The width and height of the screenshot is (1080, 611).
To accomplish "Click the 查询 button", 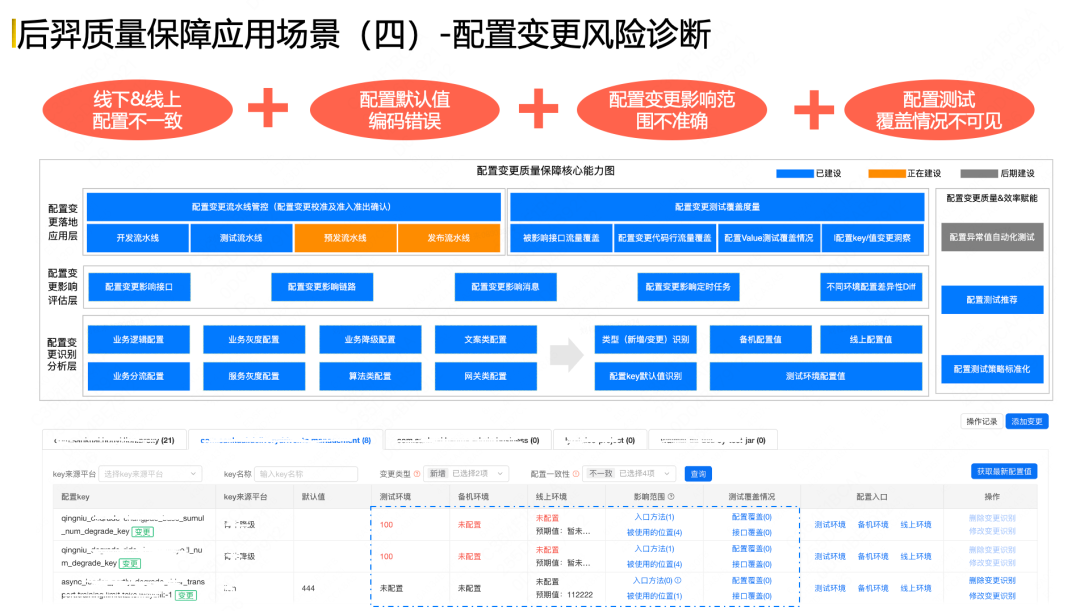I will (698, 474).
